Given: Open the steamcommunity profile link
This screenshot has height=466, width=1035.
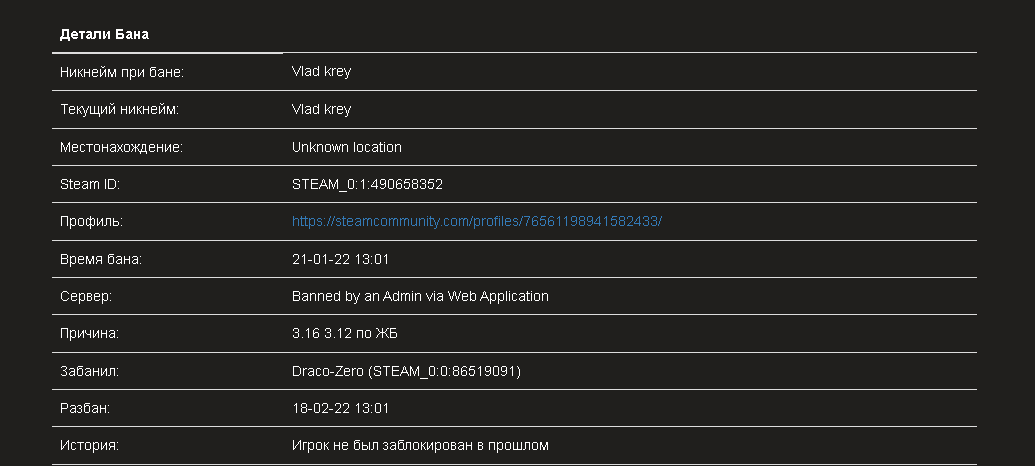Looking at the screenshot, I should click(x=476, y=221).
